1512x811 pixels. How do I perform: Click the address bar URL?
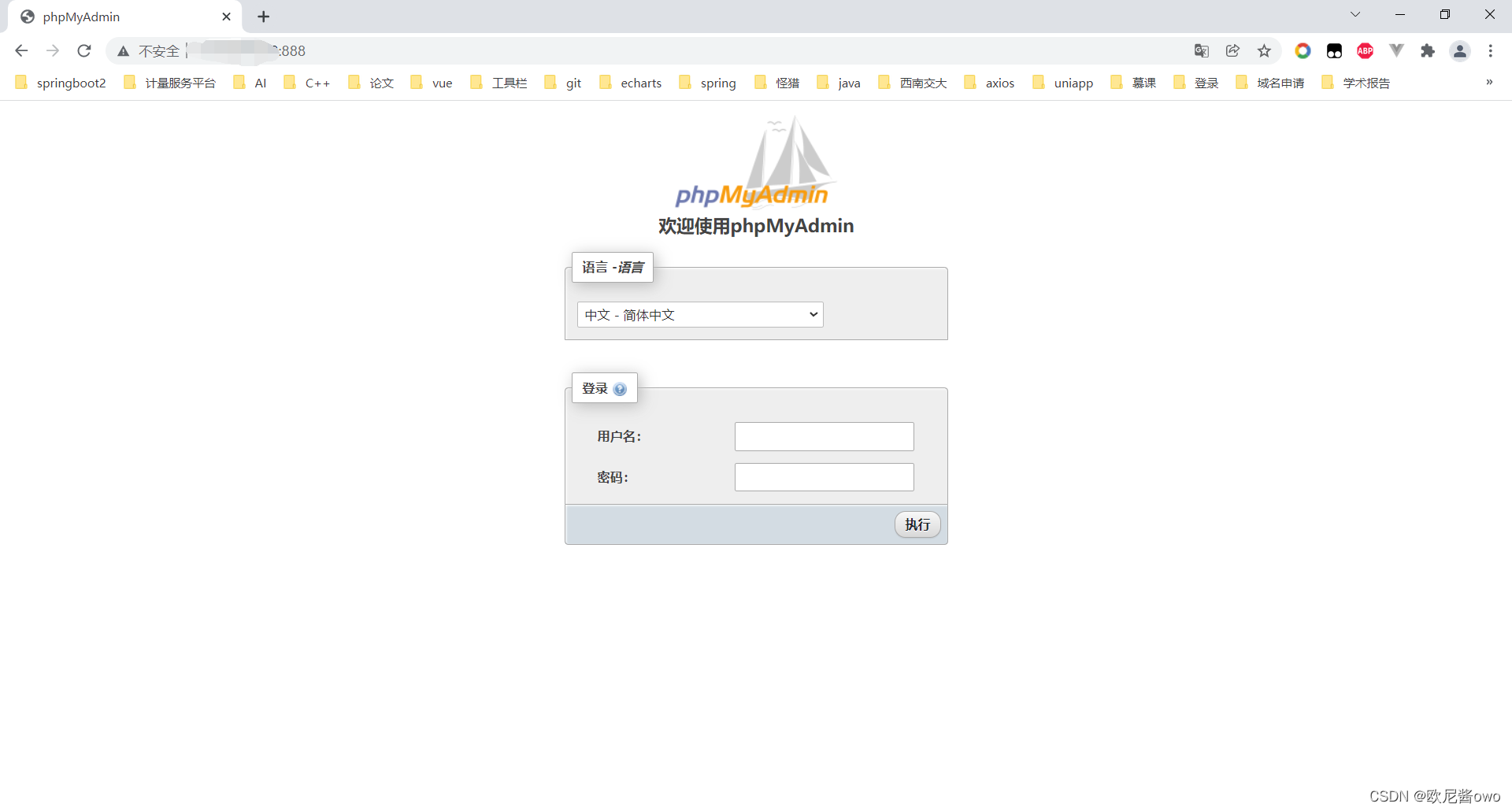(x=244, y=51)
